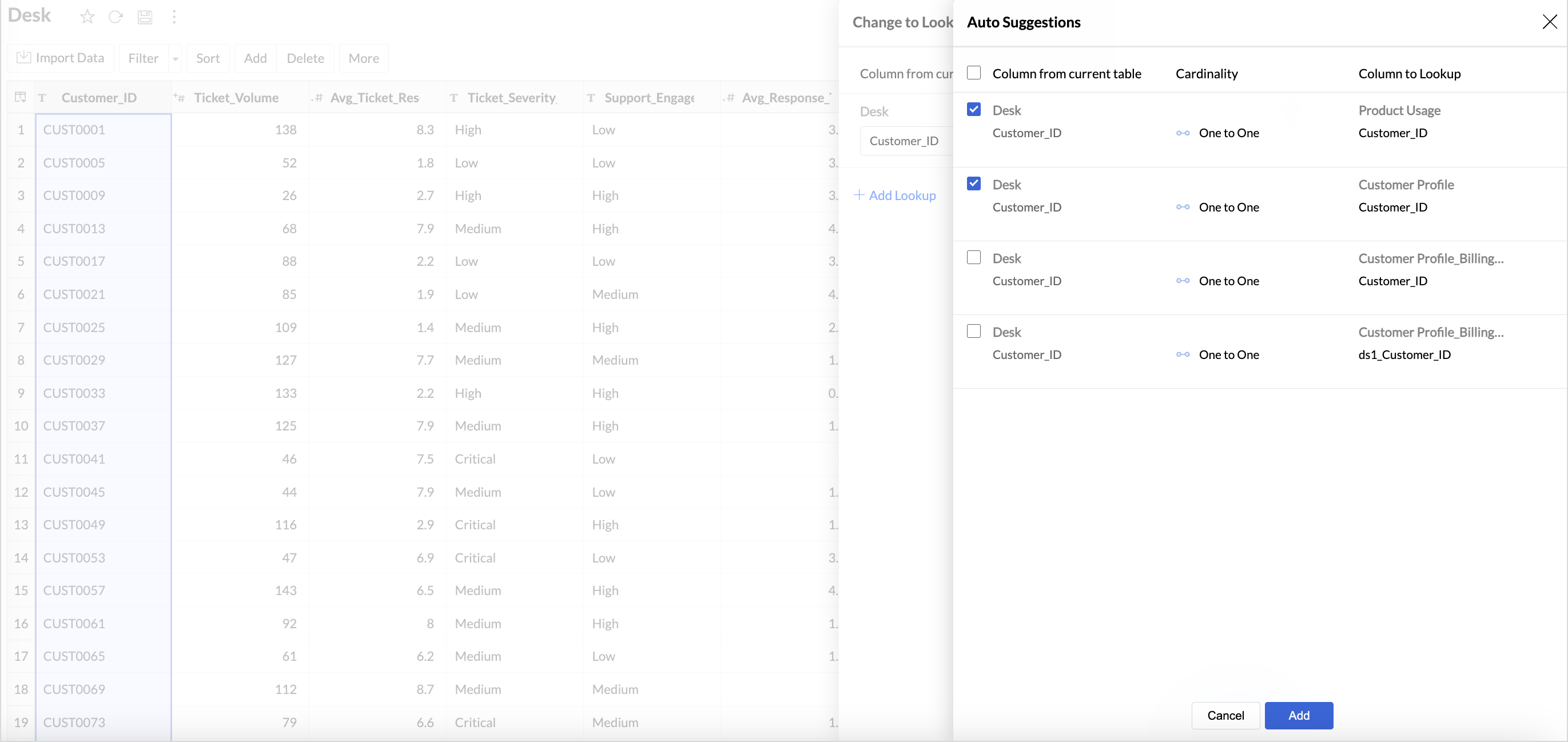The width and height of the screenshot is (1568, 742).
Task: Open the More toolbar menu
Action: tap(363, 58)
